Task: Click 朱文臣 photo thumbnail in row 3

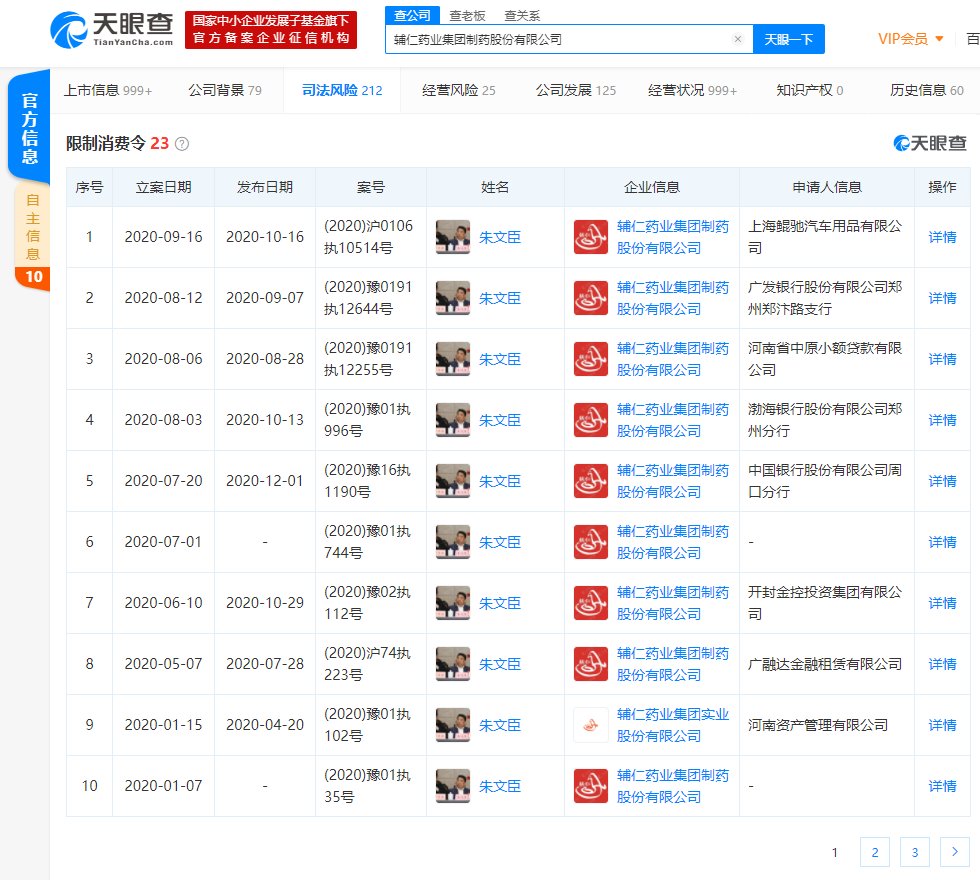Action: click(453, 359)
